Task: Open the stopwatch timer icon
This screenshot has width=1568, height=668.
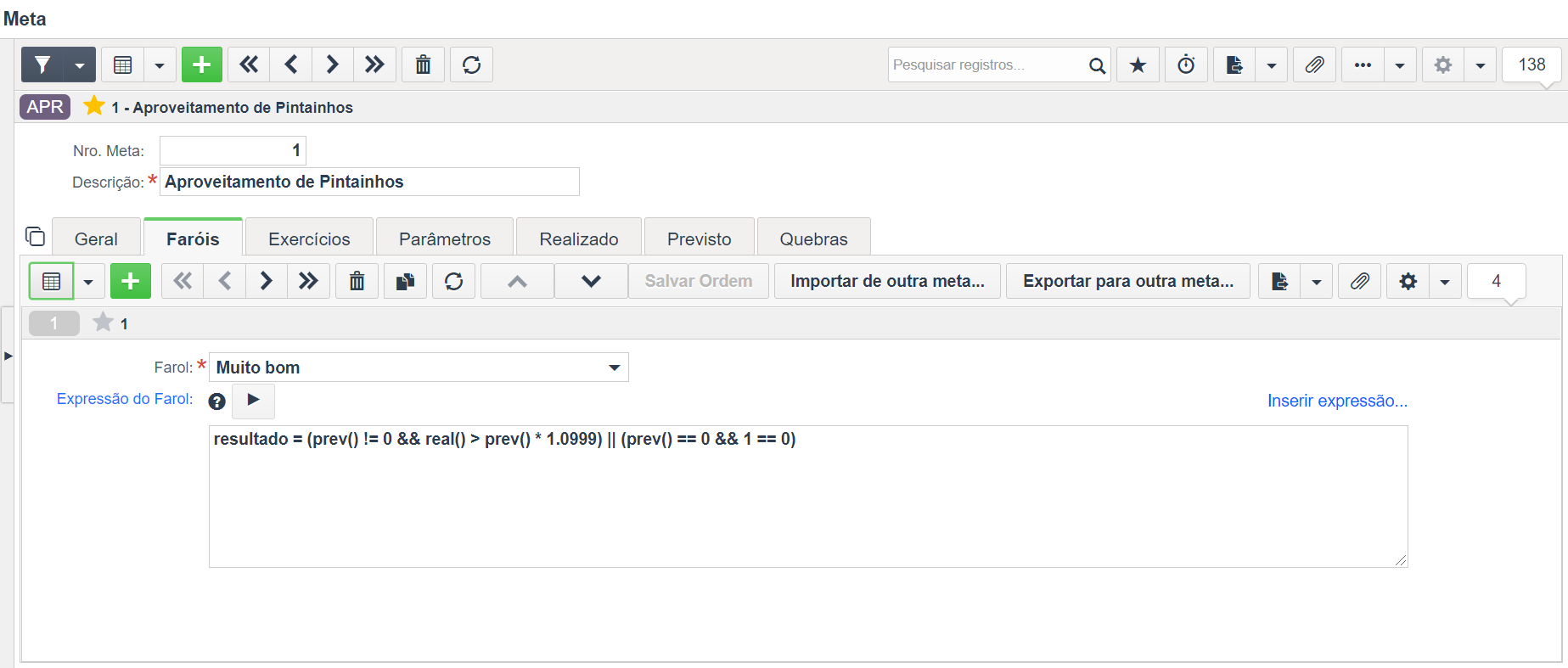Action: pos(1186,65)
